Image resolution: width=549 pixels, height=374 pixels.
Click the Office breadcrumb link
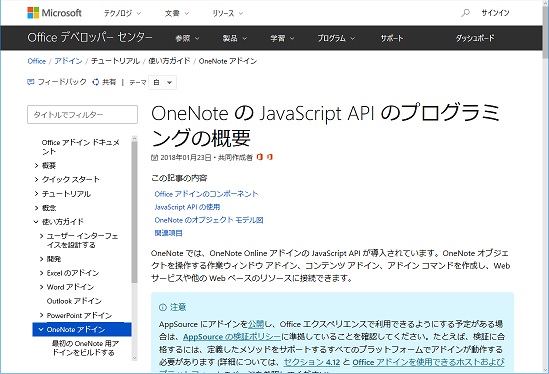[37, 61]
